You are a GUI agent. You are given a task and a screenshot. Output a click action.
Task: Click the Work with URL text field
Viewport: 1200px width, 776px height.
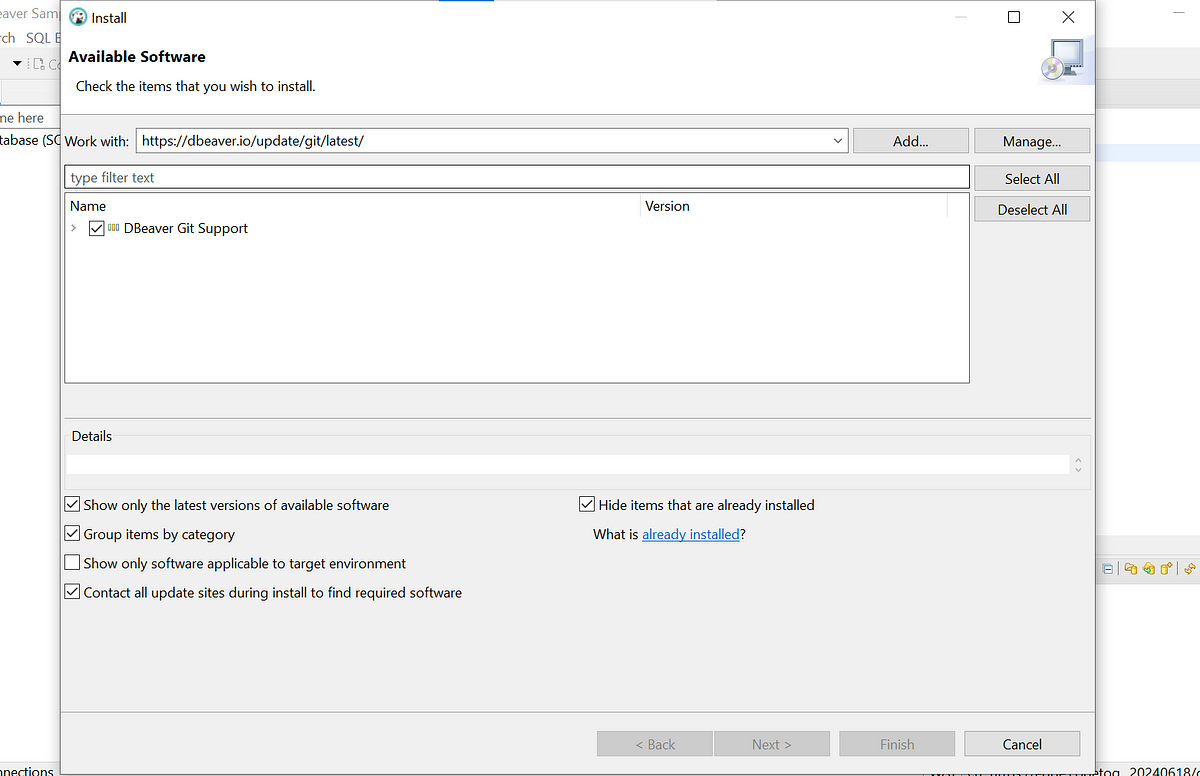point(482,141)
